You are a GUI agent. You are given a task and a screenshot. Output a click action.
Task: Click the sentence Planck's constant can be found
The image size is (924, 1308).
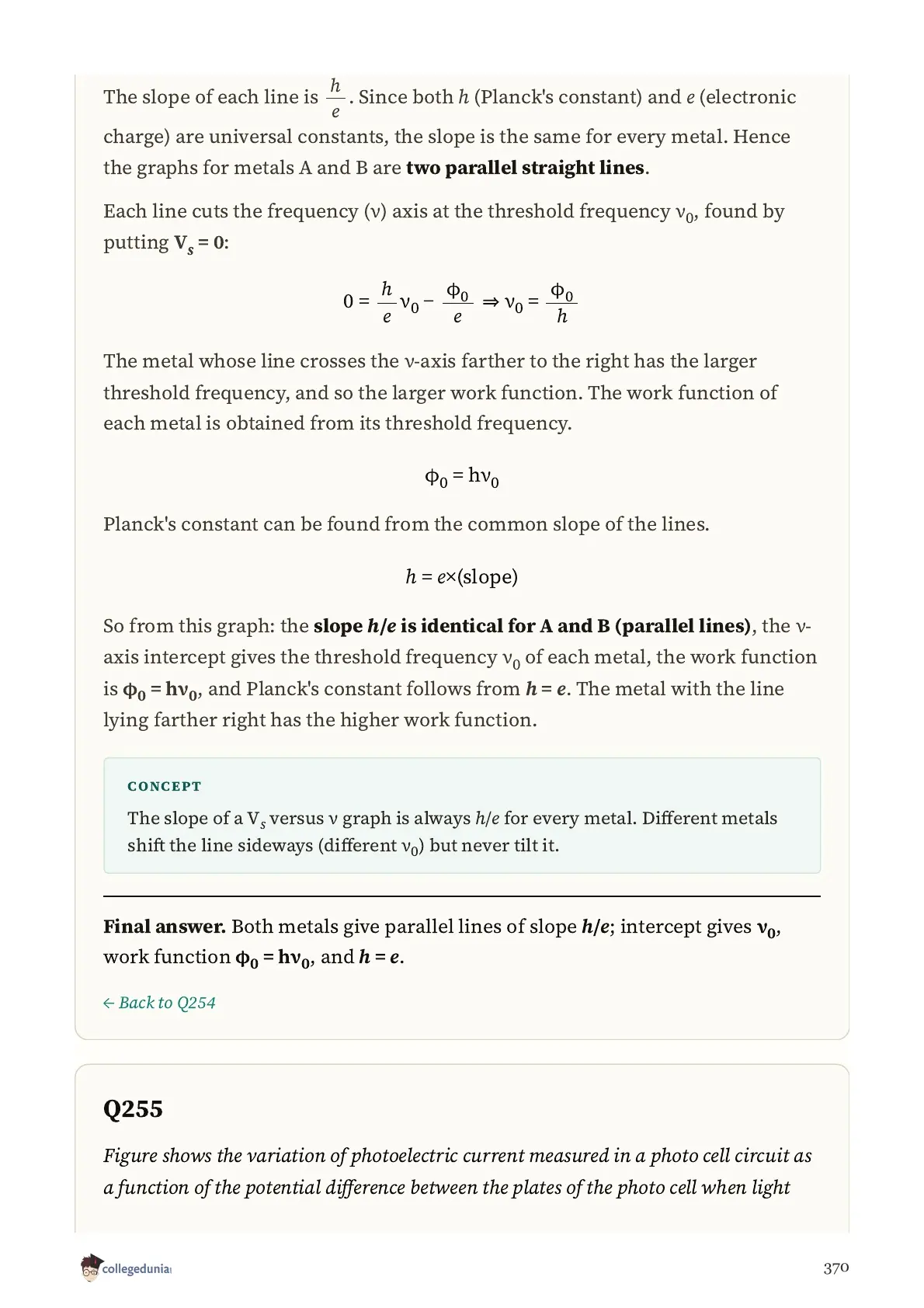tap(406, 524)
